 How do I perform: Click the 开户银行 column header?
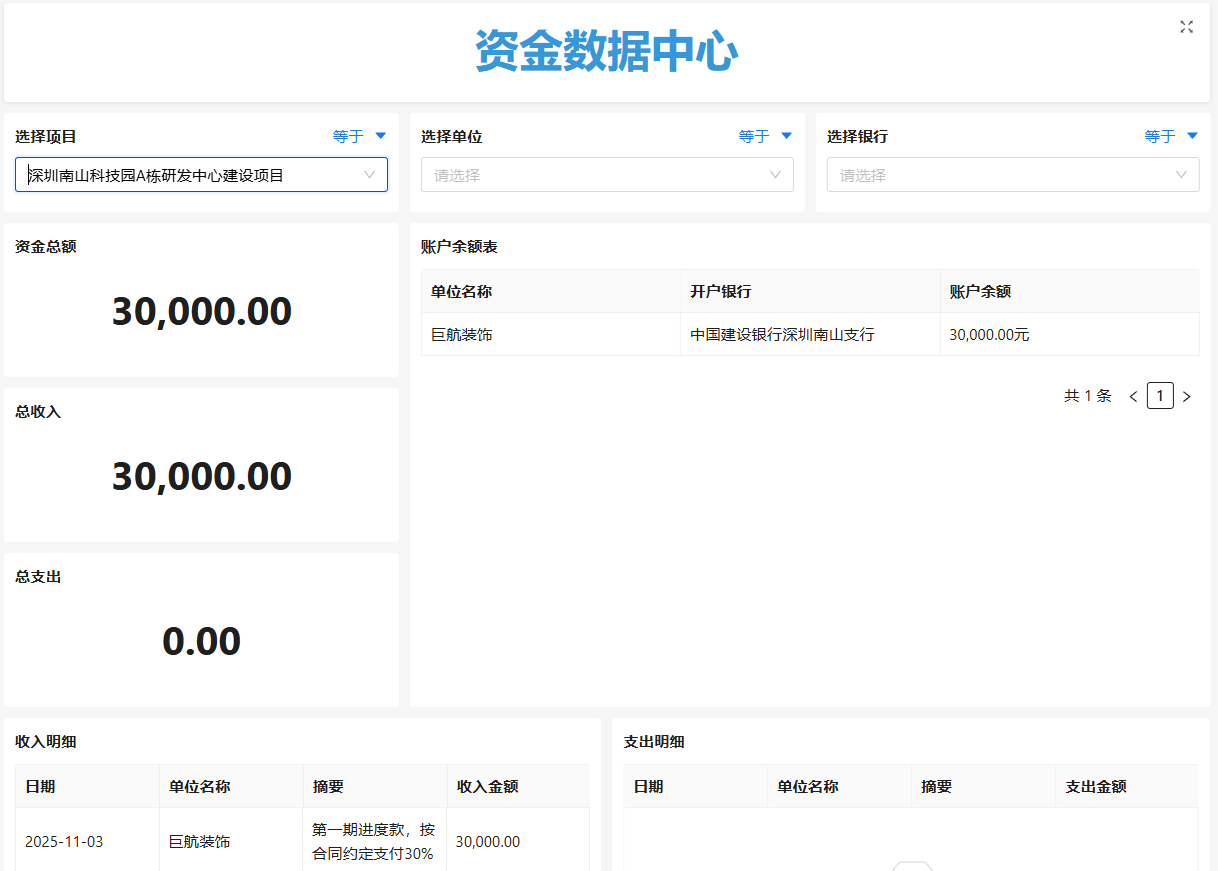coord(720,292)
